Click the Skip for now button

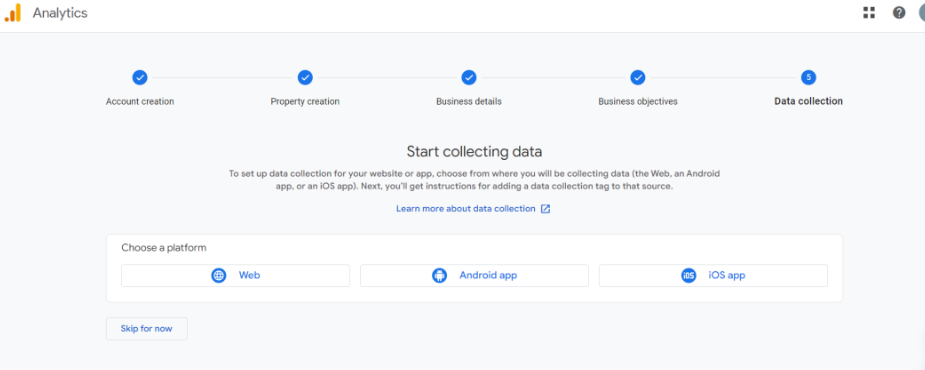[147, 329]
